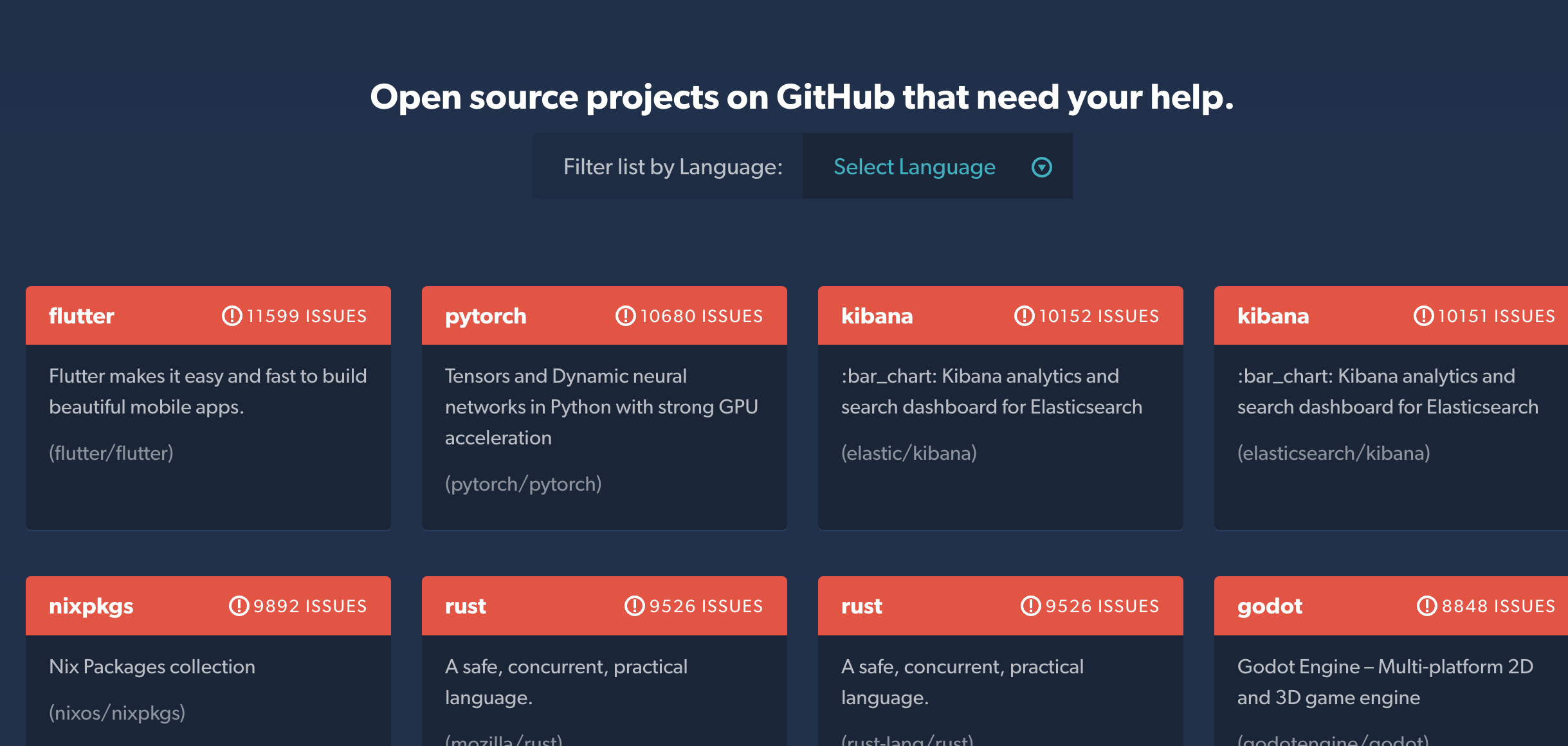Viewport: 1568px width, 746px height.
Task: Open the kibana title on elasticsearch/kibana card
Action: pyautogui.click(x=1273, y=316)
